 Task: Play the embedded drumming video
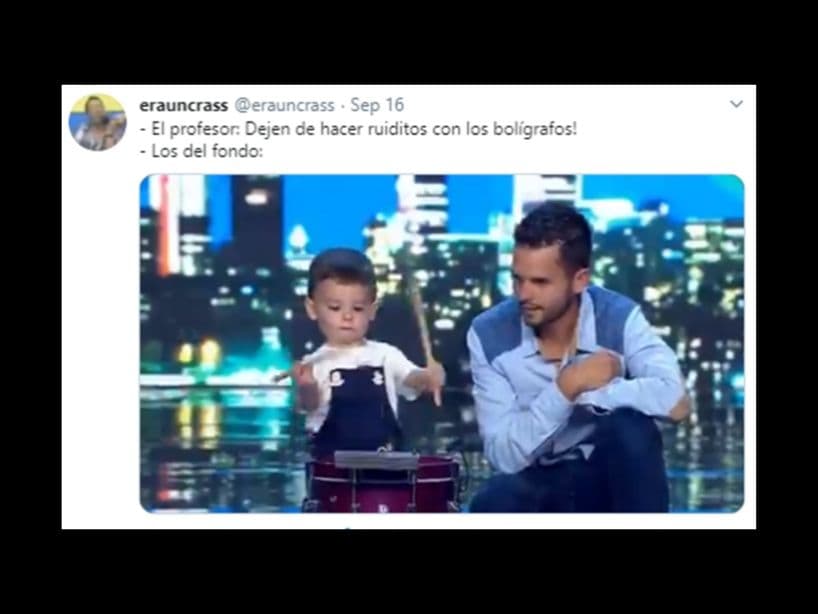click(x=442, y=344)
